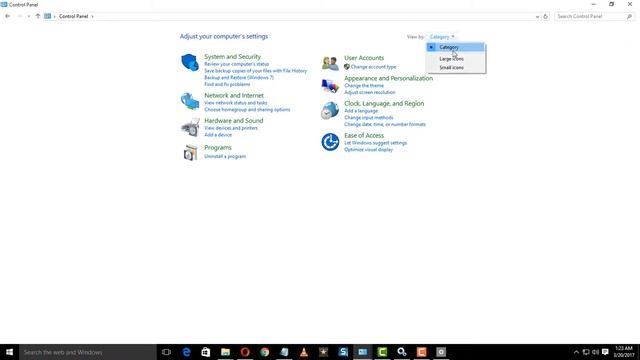
Task: Open the Programs heading link
Action: coord(218,147)
